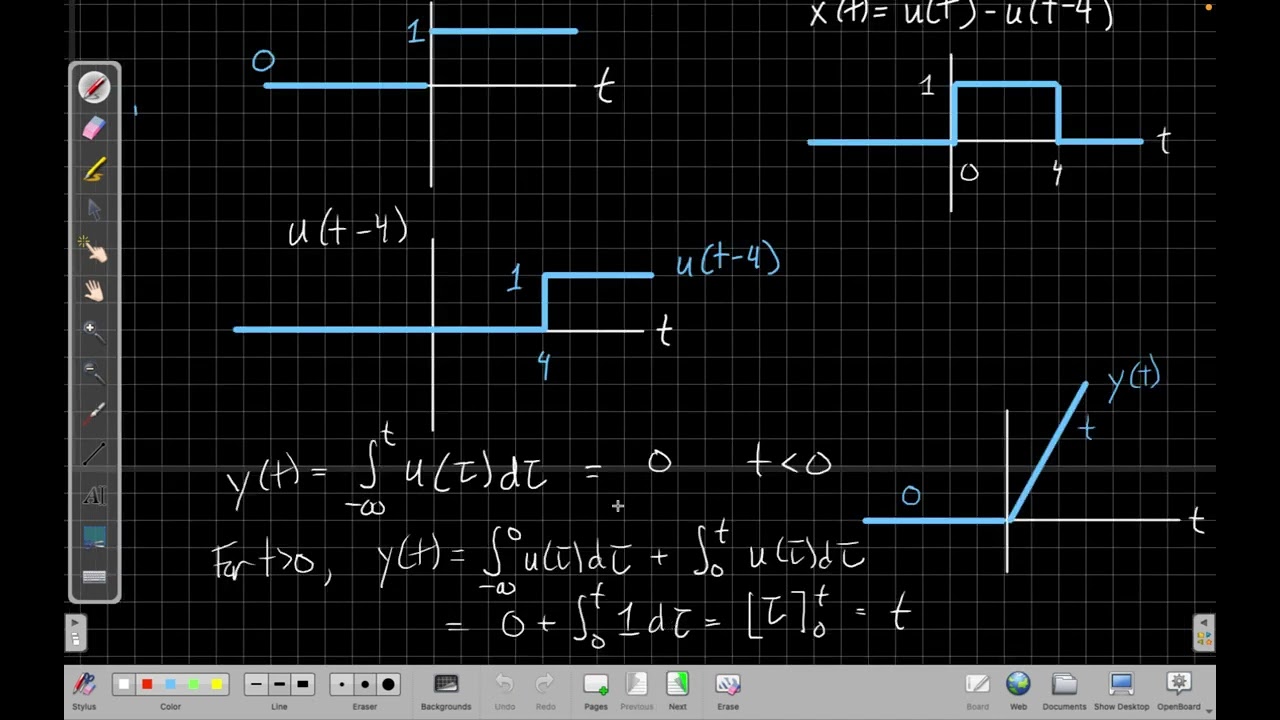
Task: Pick the green pen color
Action: point(193,684)
